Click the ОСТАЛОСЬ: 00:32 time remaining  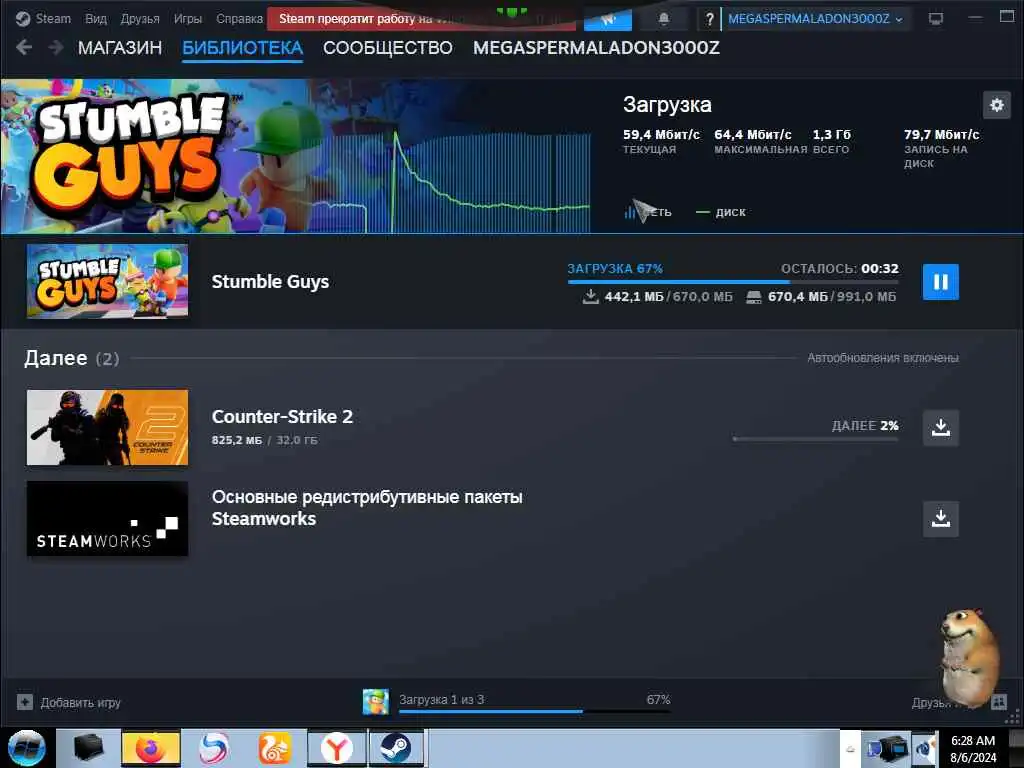point(839,268)
